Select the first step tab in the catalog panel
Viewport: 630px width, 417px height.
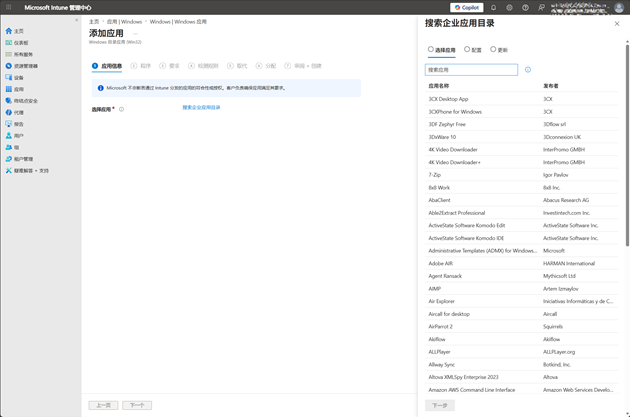click(441, 50)
